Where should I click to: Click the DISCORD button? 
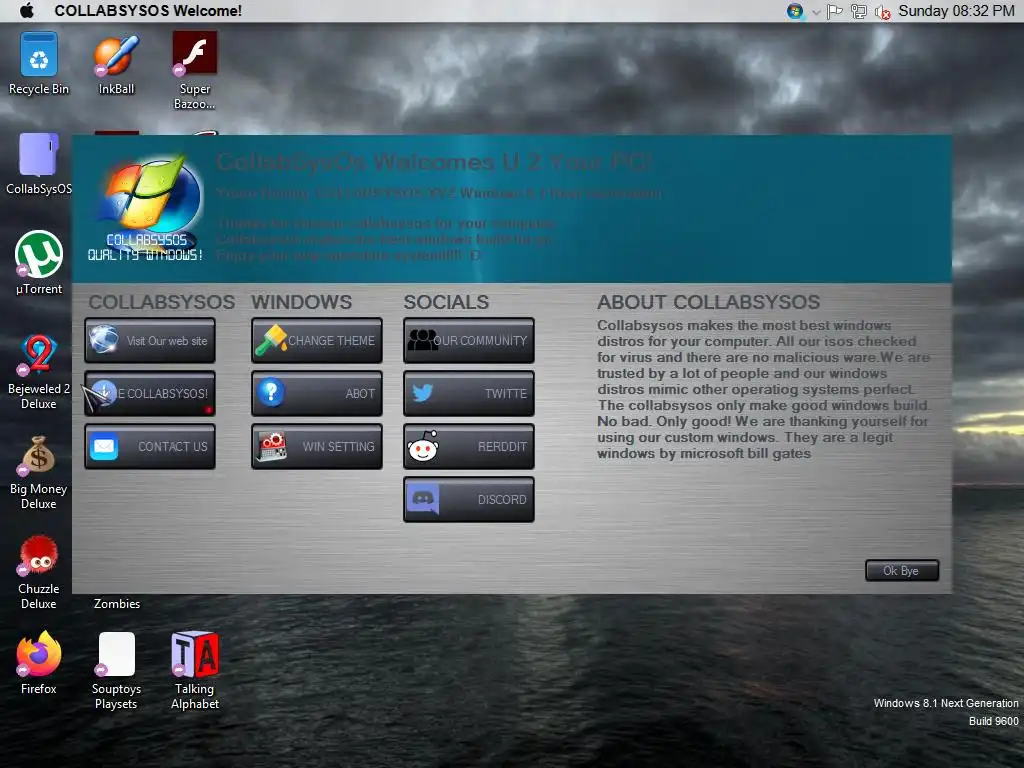pos(469,499)
